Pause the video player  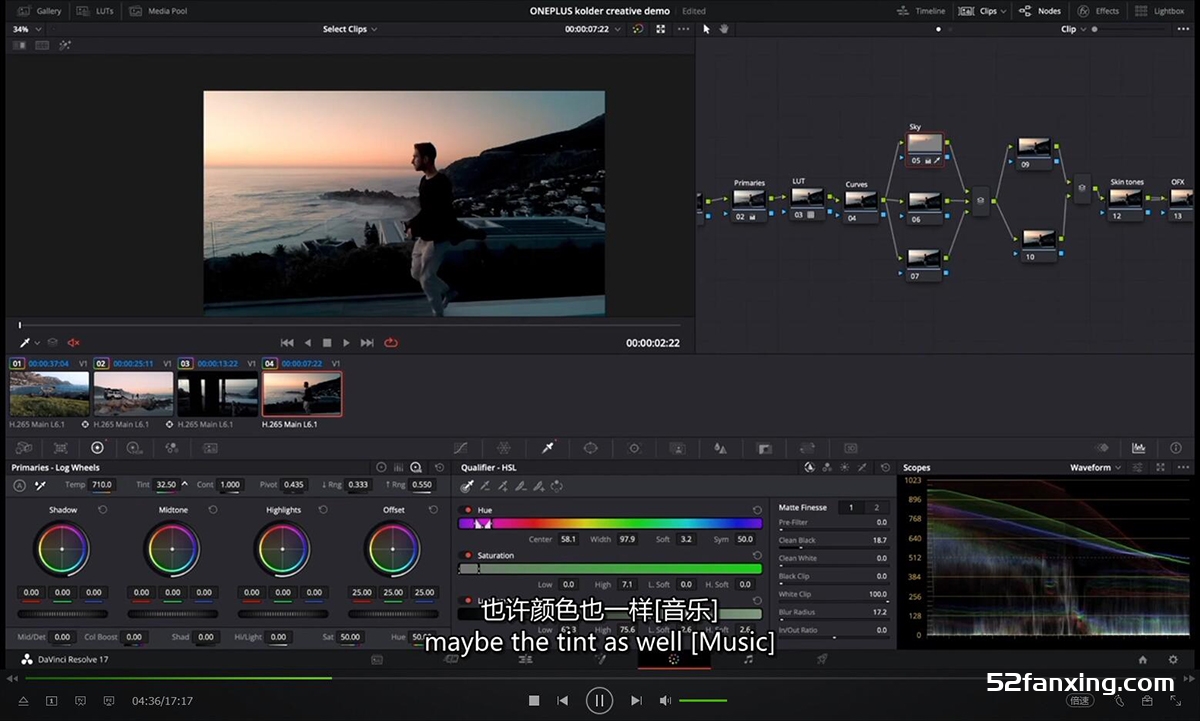[x=599, y=701]
